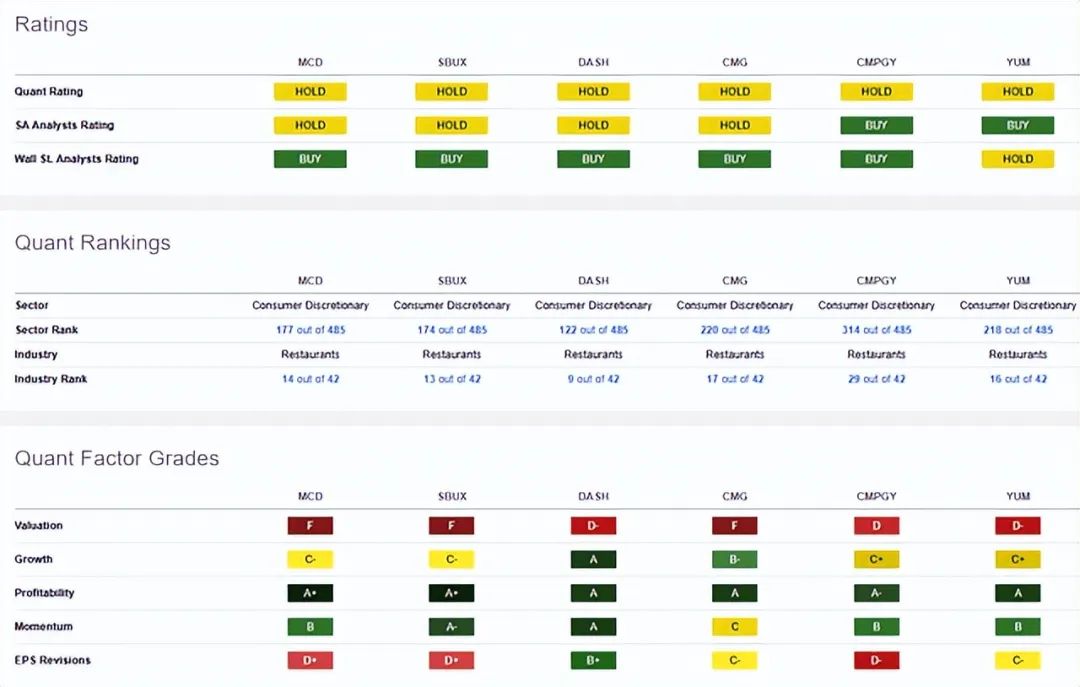Open YUM Industry Rank 16 out of 42
Image resolution: width=1080 pixels, height=687 pixels.
click(x=1018, y=379)
